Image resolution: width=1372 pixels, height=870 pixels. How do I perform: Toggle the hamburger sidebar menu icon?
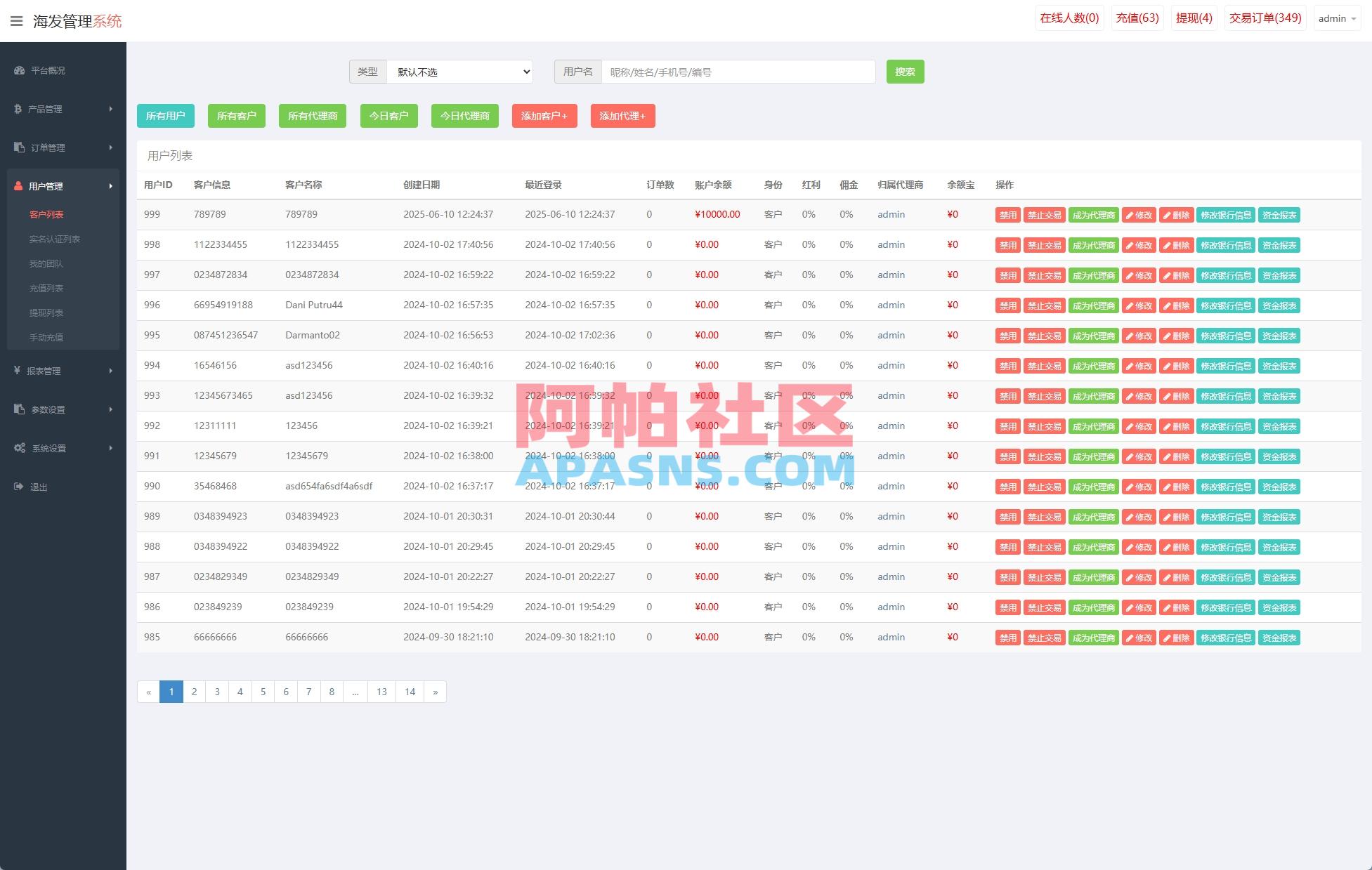17,21
